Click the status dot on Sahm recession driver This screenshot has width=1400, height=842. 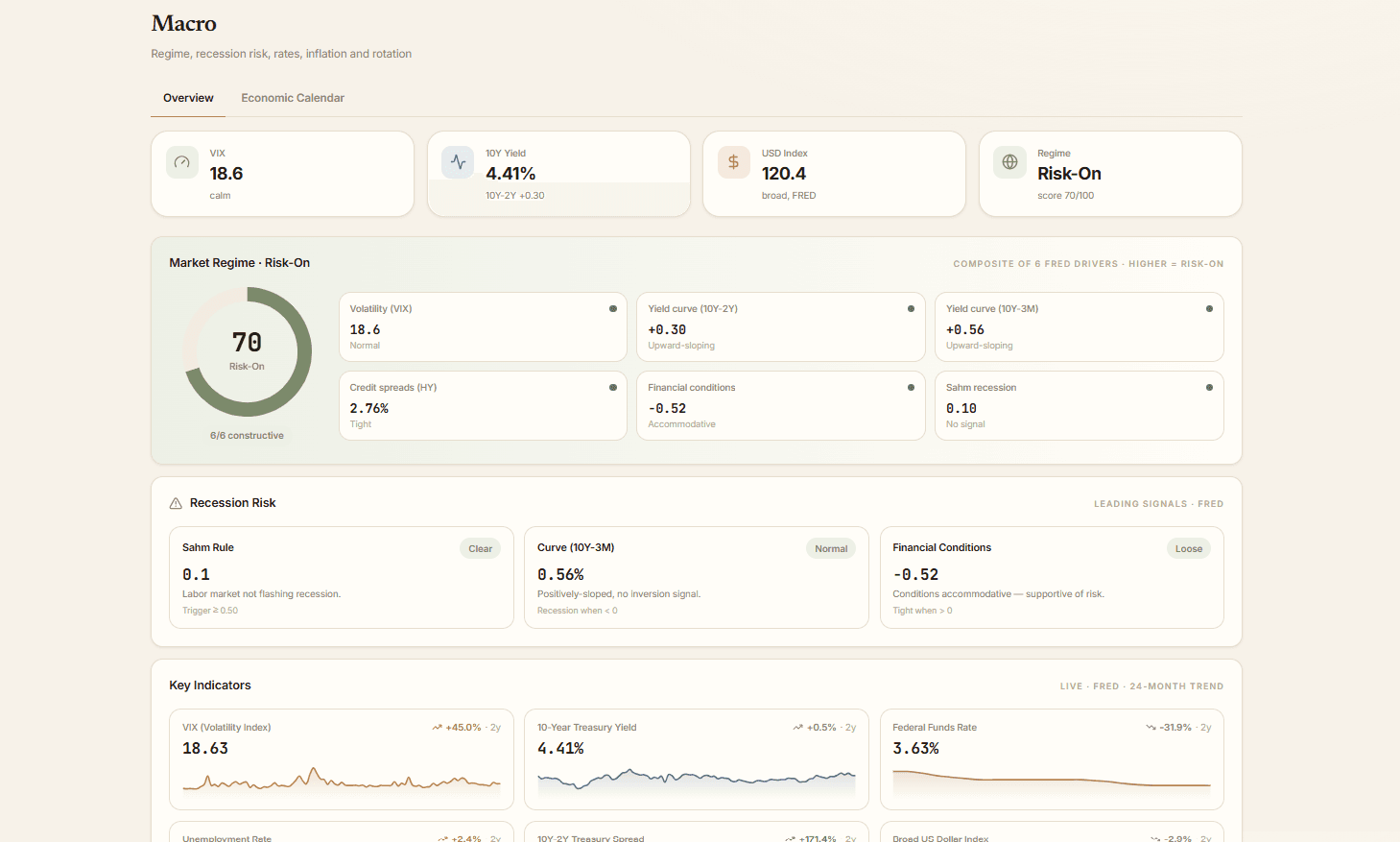point(1209,388)
